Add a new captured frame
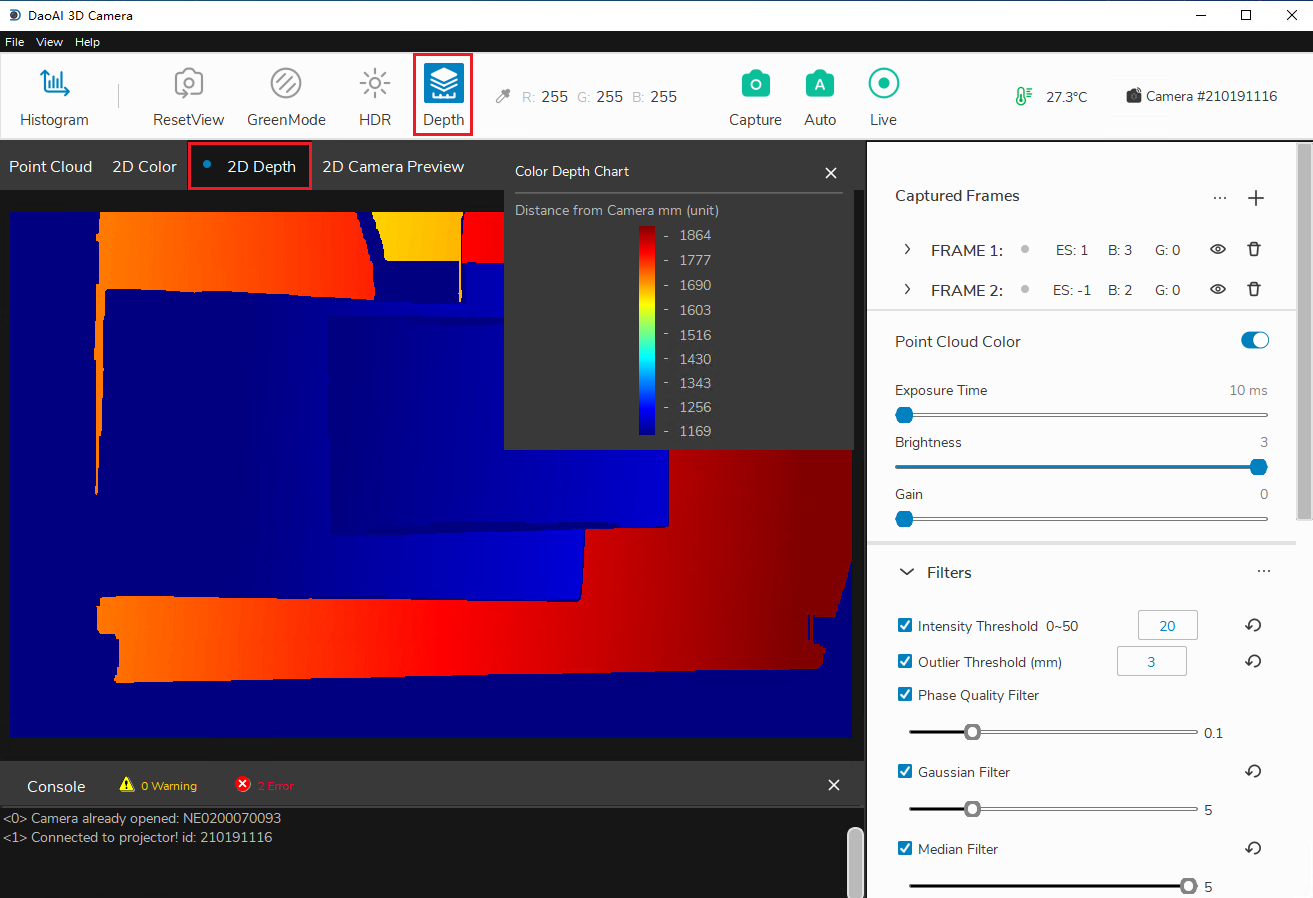This screenshot has width=1313, height=898. pyautogui.click(x=1256, y=198)
